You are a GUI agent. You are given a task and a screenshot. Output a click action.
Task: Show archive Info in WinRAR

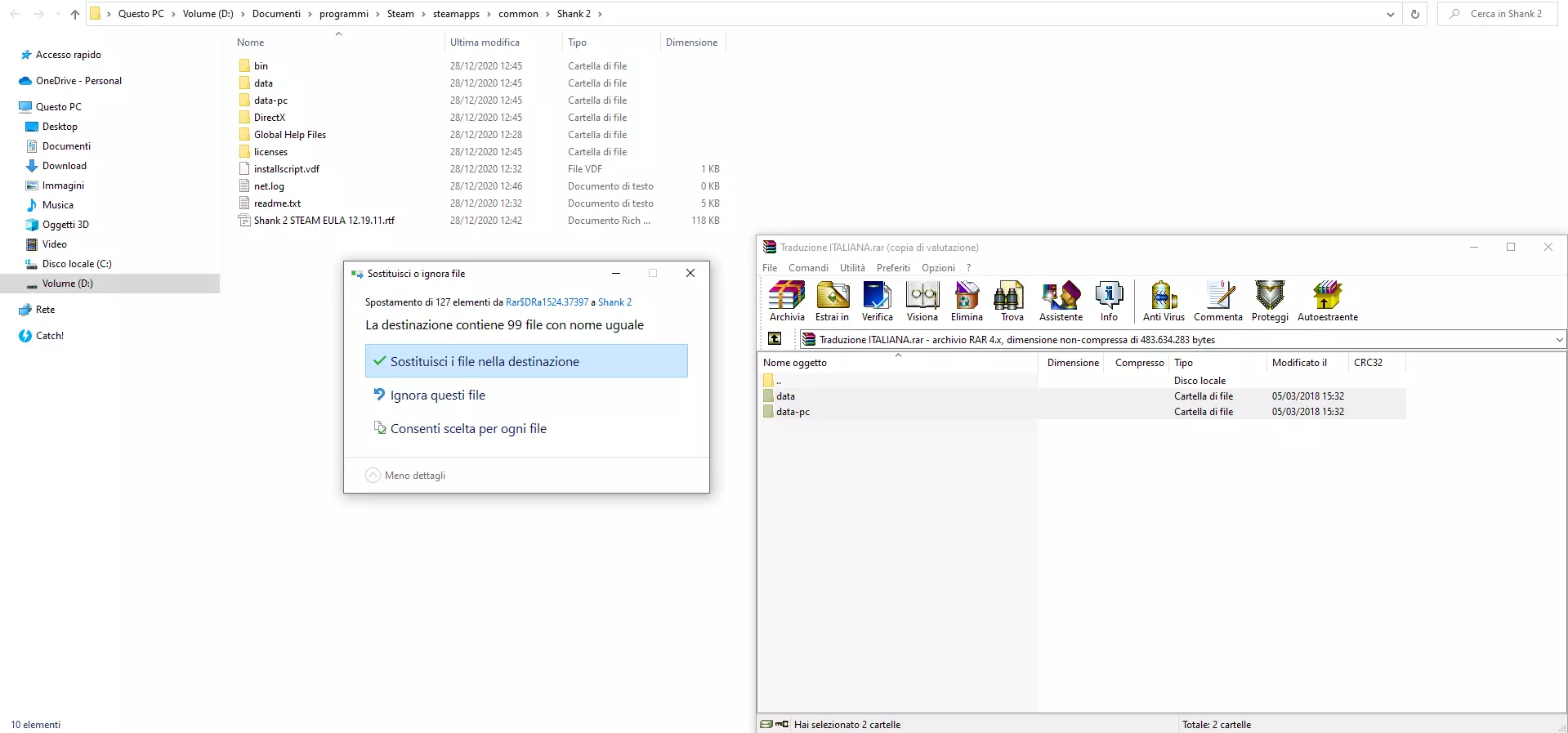tap(1109, 301)
